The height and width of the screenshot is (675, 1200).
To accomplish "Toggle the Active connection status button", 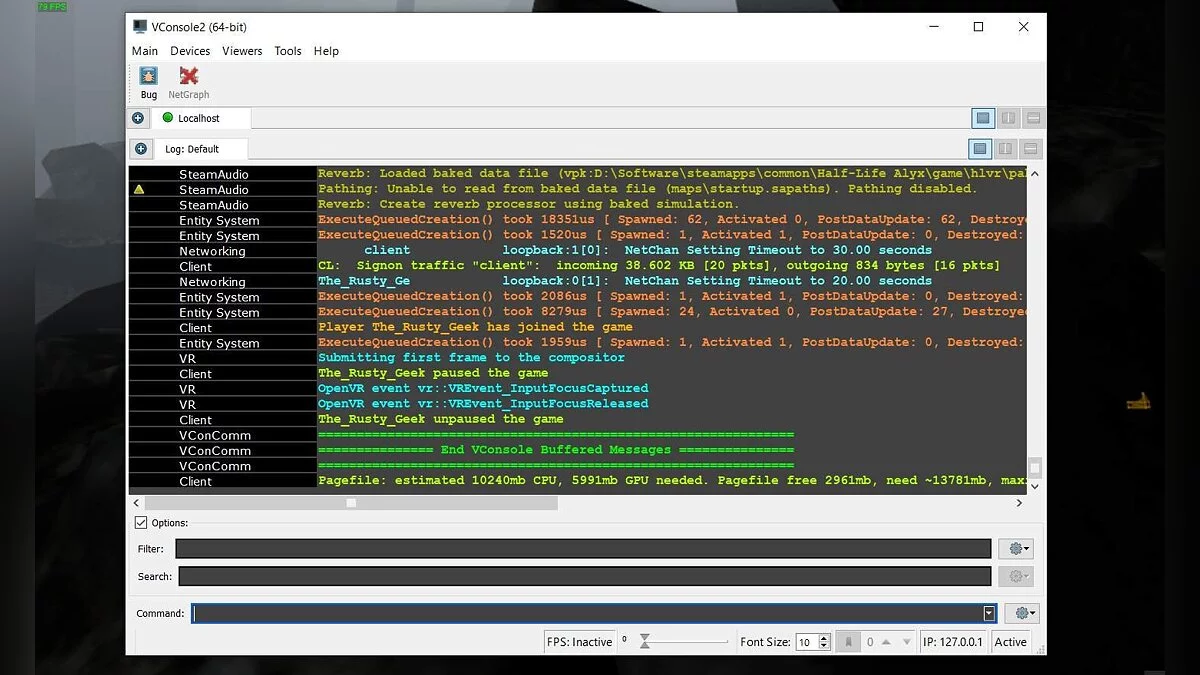I will [x=1010, y=642].
